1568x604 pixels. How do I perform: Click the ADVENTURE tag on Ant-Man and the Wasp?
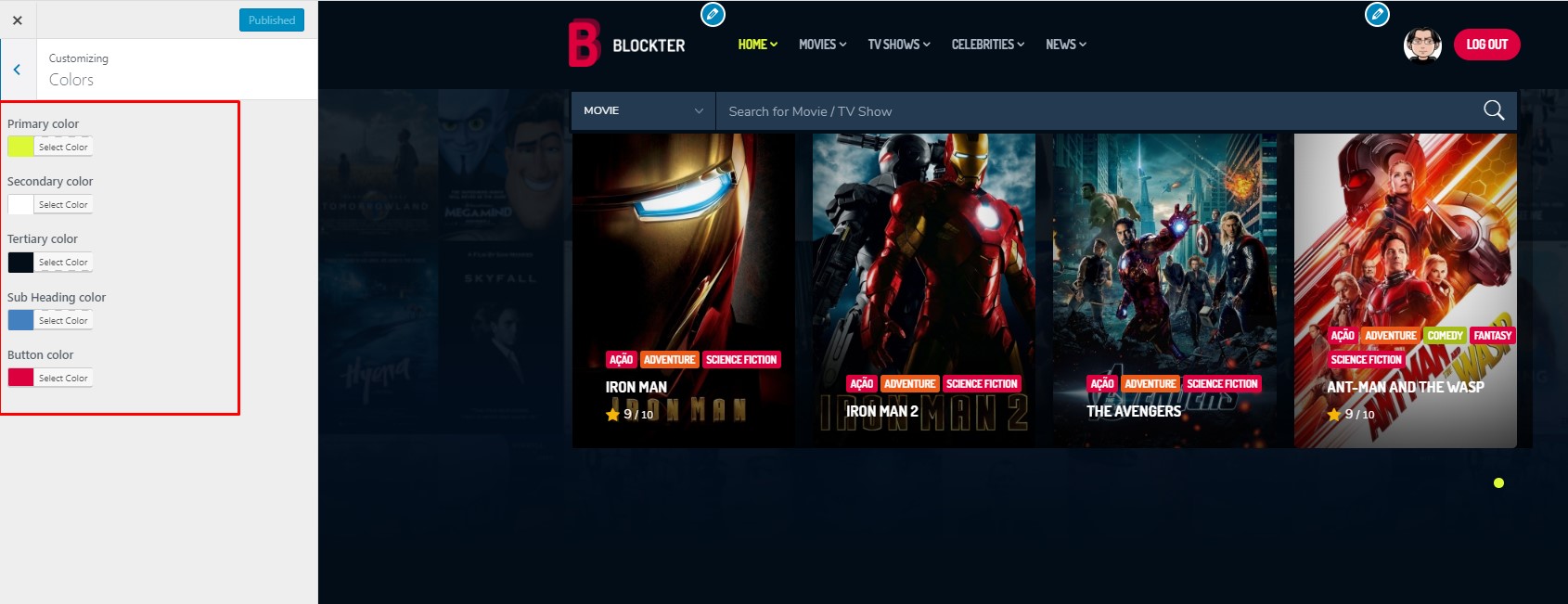[1391, 336]
